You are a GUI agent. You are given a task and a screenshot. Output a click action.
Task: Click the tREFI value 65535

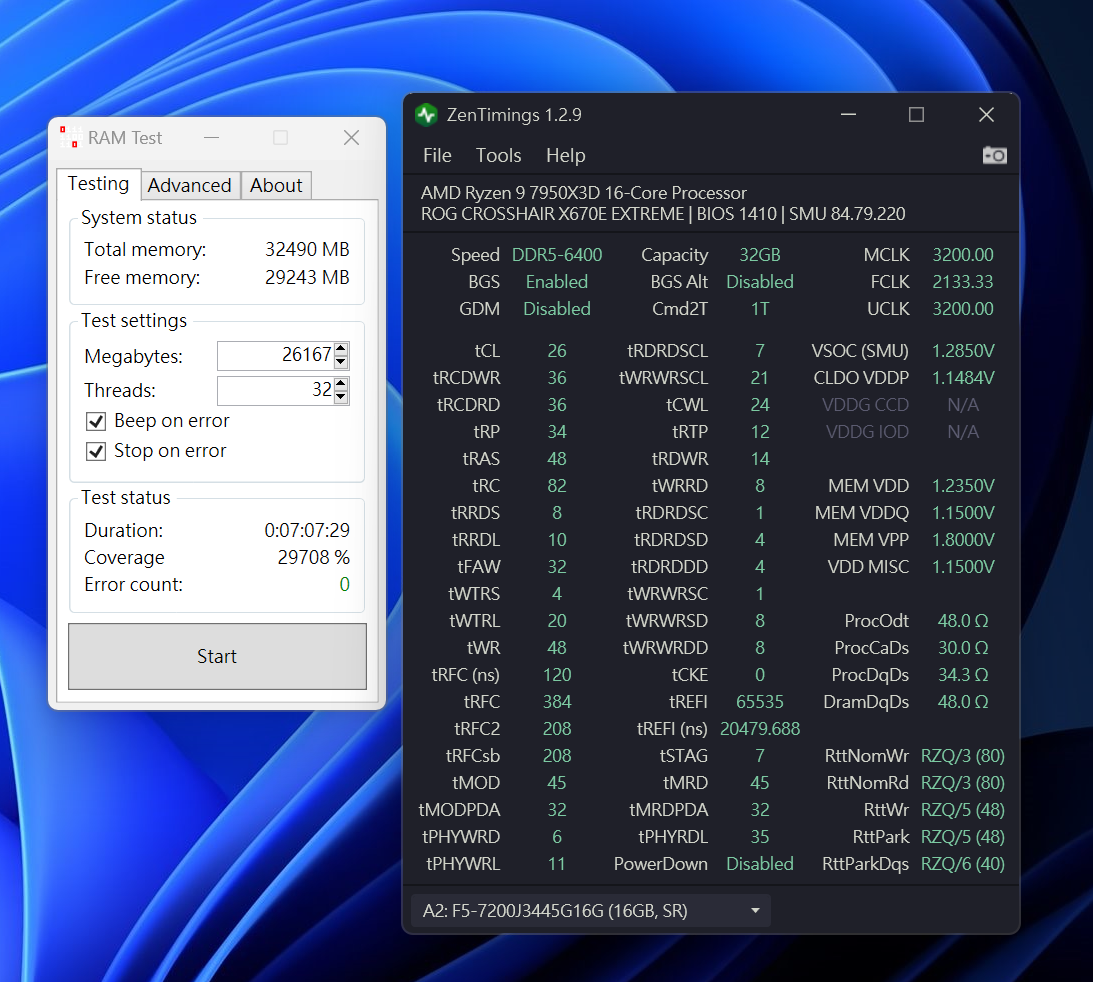point(760,702)
